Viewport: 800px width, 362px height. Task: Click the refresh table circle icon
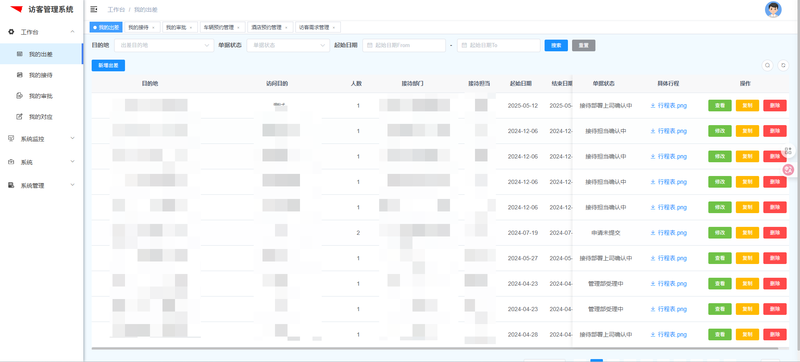click(783, 65)
